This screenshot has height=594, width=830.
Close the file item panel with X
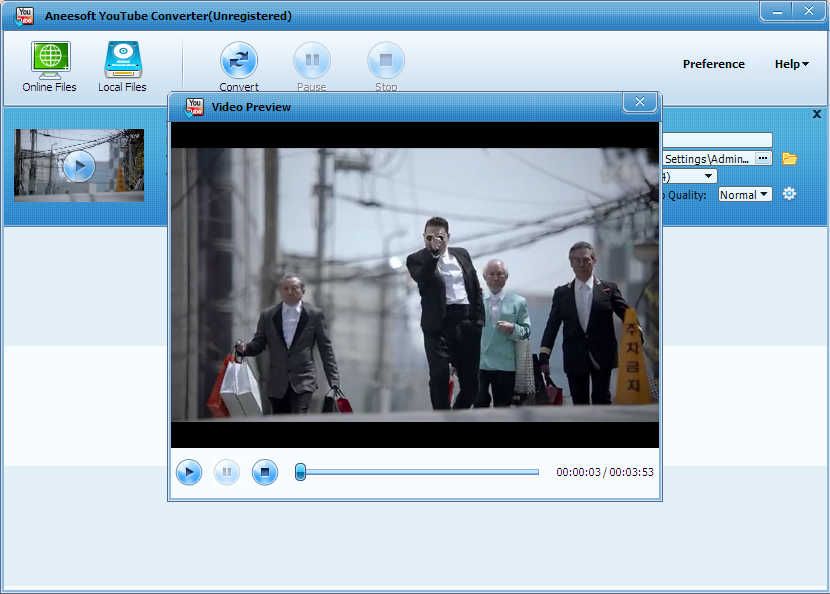click(817, 114)
